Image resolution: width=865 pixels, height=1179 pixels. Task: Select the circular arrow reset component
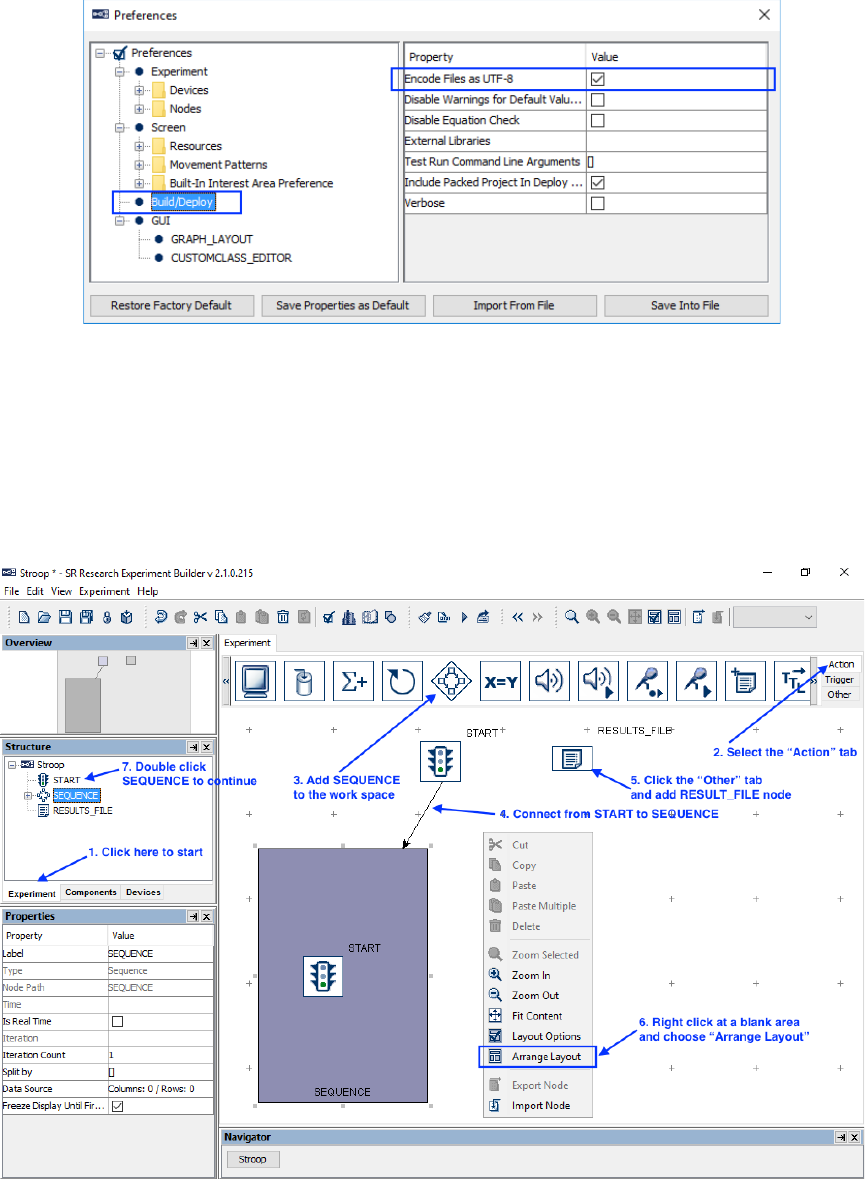[402, 681]
